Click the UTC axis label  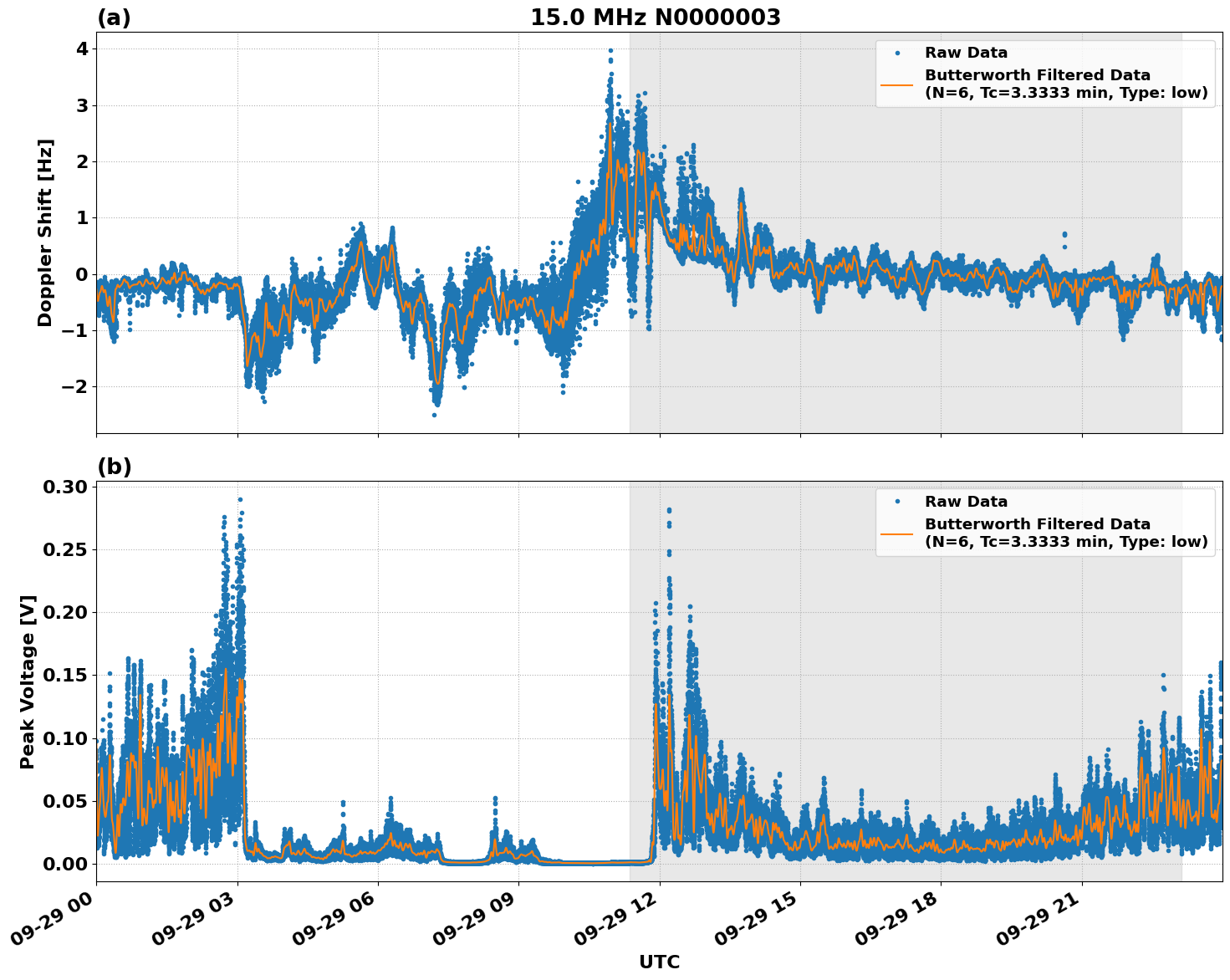658,962
